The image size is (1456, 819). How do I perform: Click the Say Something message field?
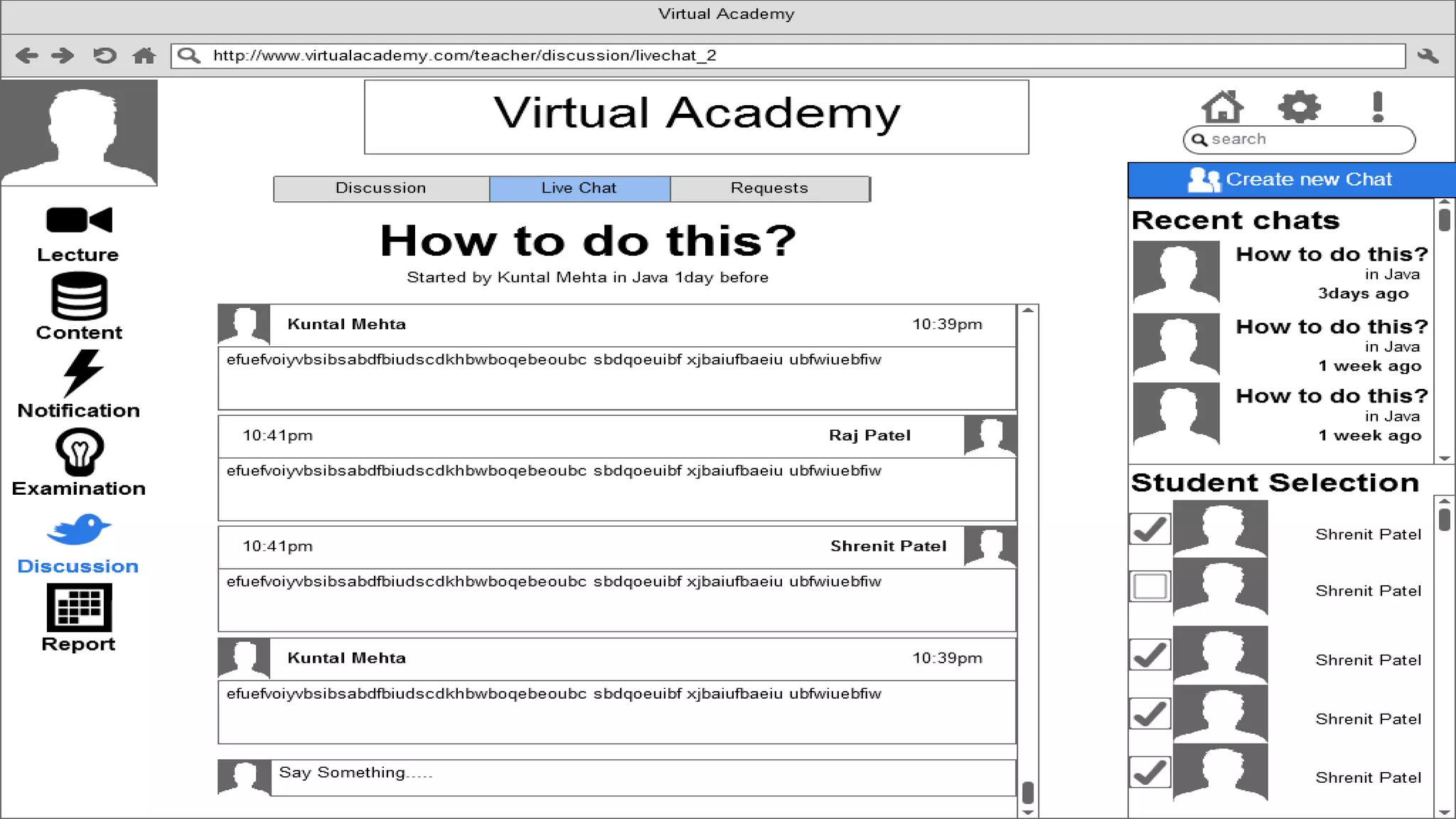640,776
